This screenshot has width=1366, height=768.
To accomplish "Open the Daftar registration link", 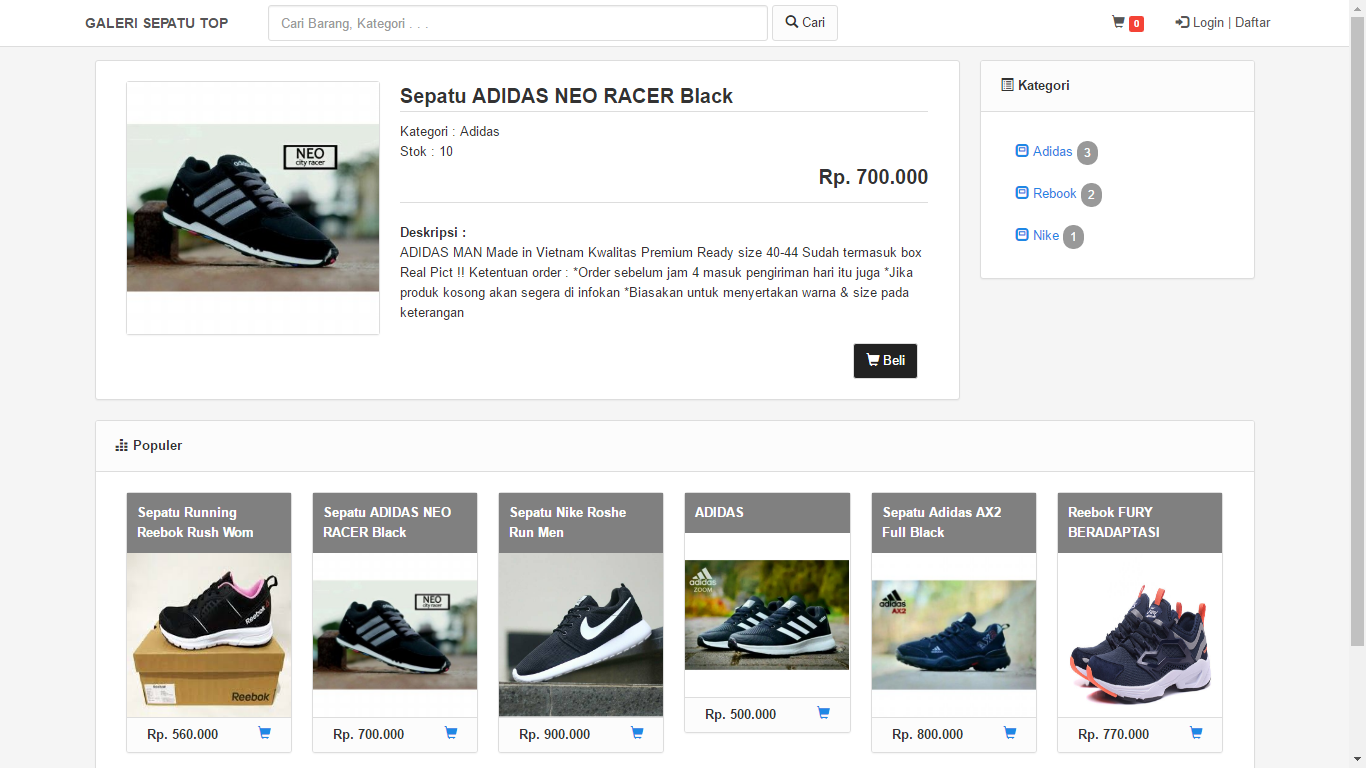I will click(x=1252, y=22).
